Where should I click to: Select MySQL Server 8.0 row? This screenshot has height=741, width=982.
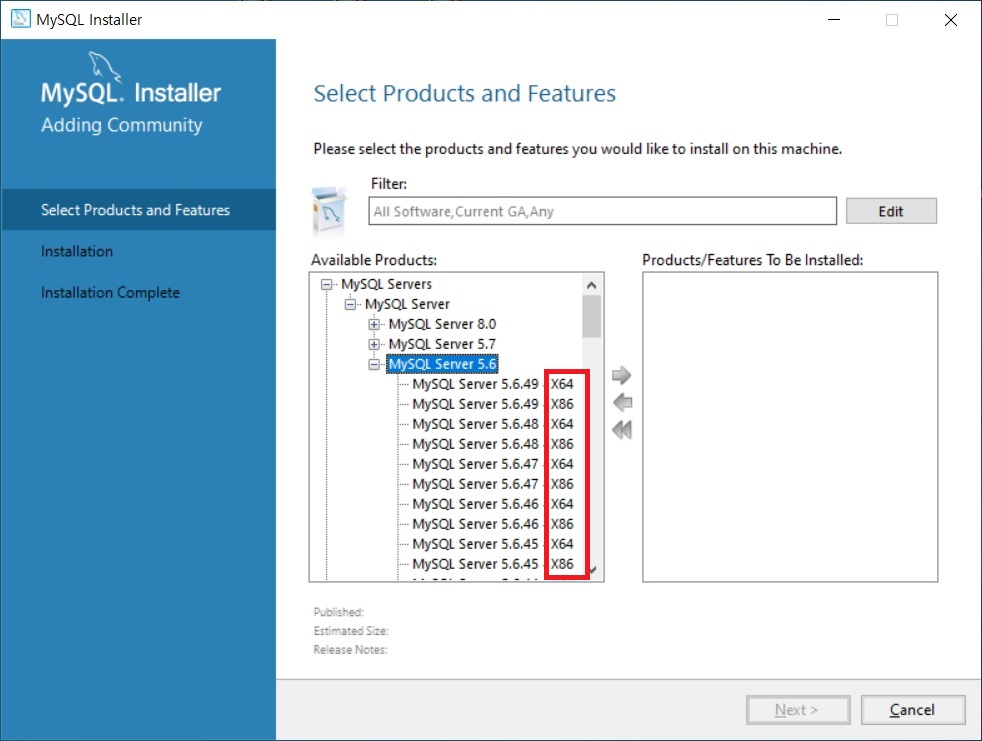click(442, 324)
